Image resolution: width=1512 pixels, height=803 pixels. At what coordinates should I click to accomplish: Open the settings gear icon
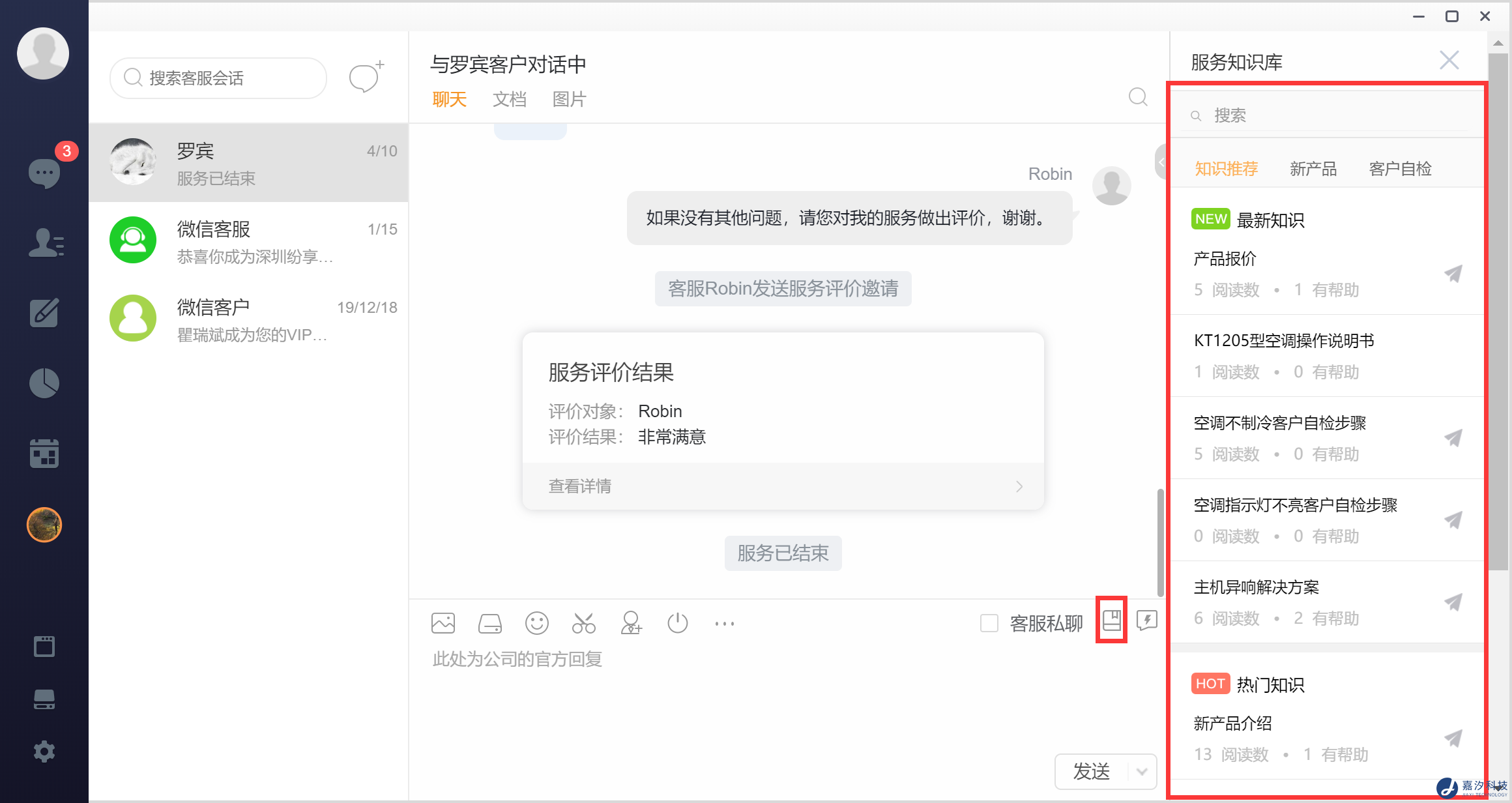tap(44, 752)
